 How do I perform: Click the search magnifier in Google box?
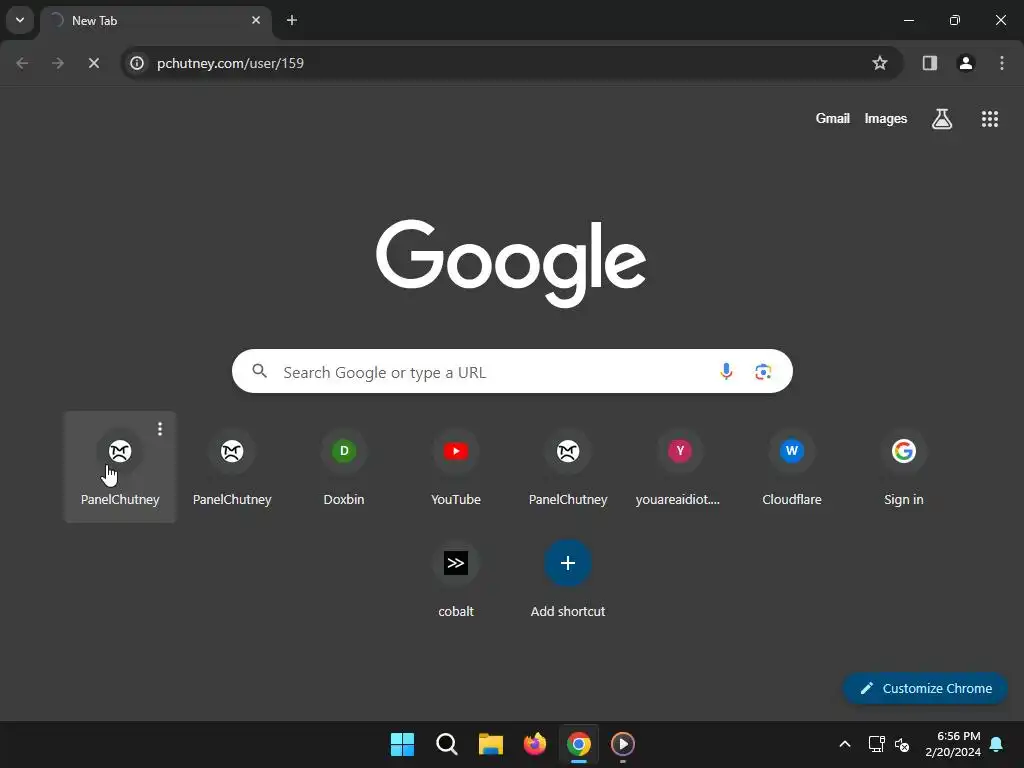(259, 371)
